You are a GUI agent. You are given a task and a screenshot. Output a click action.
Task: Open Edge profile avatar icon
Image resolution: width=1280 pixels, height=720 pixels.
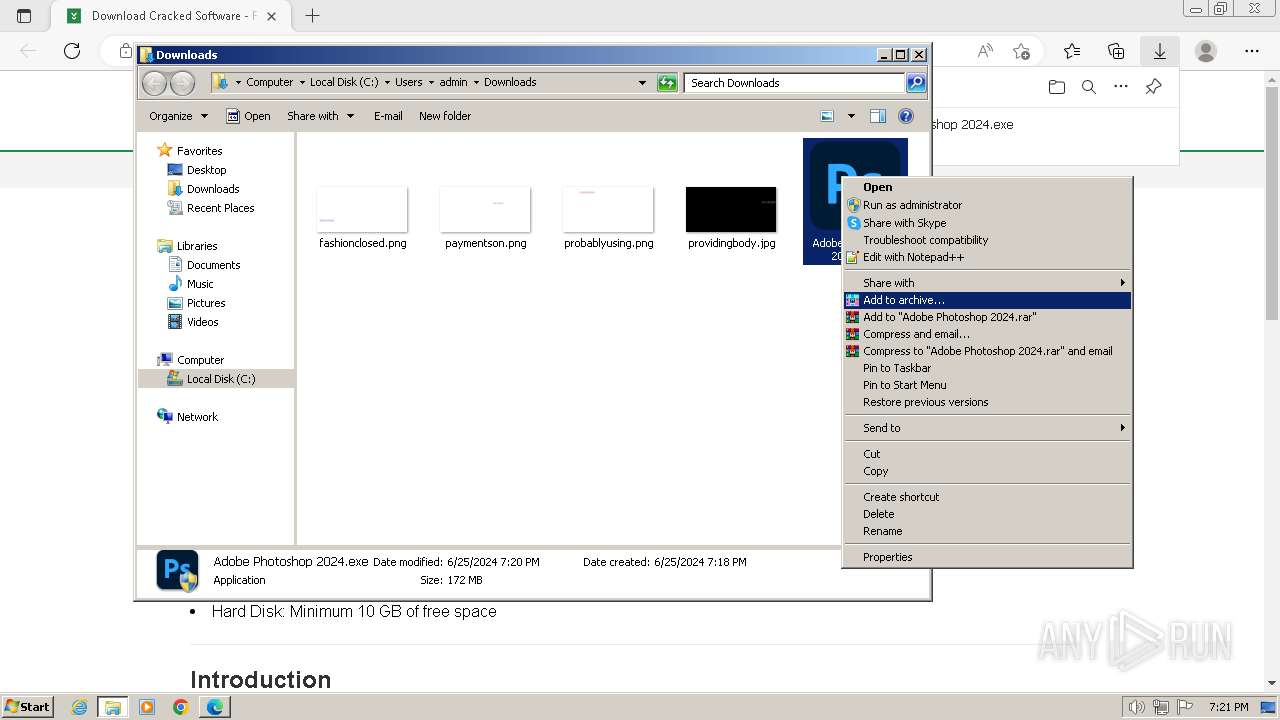pyautogui.click(x=1206, y=51)
